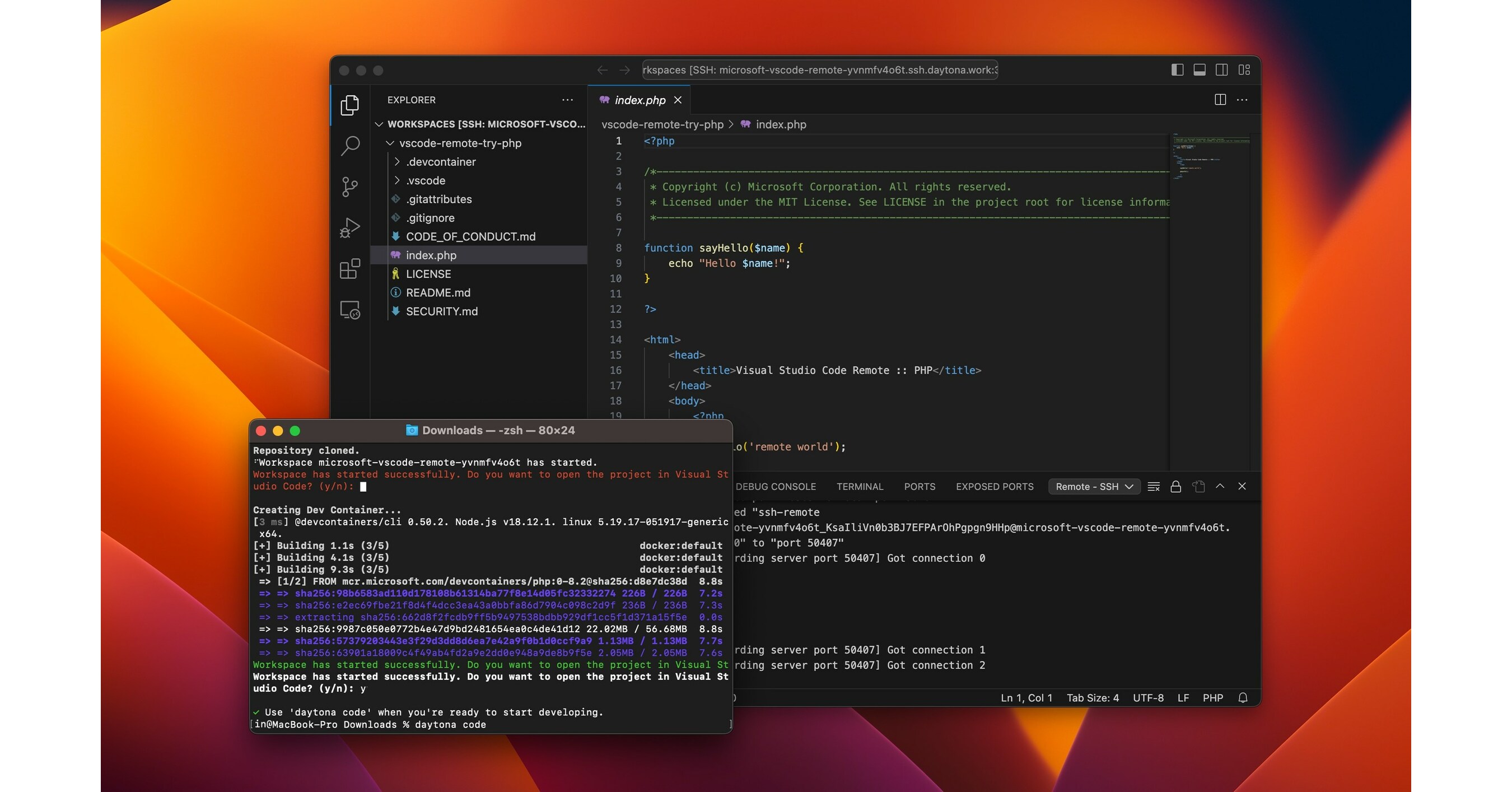
Task: Click Tab Size: 4 in status bar
Action: click(1093, 697)
